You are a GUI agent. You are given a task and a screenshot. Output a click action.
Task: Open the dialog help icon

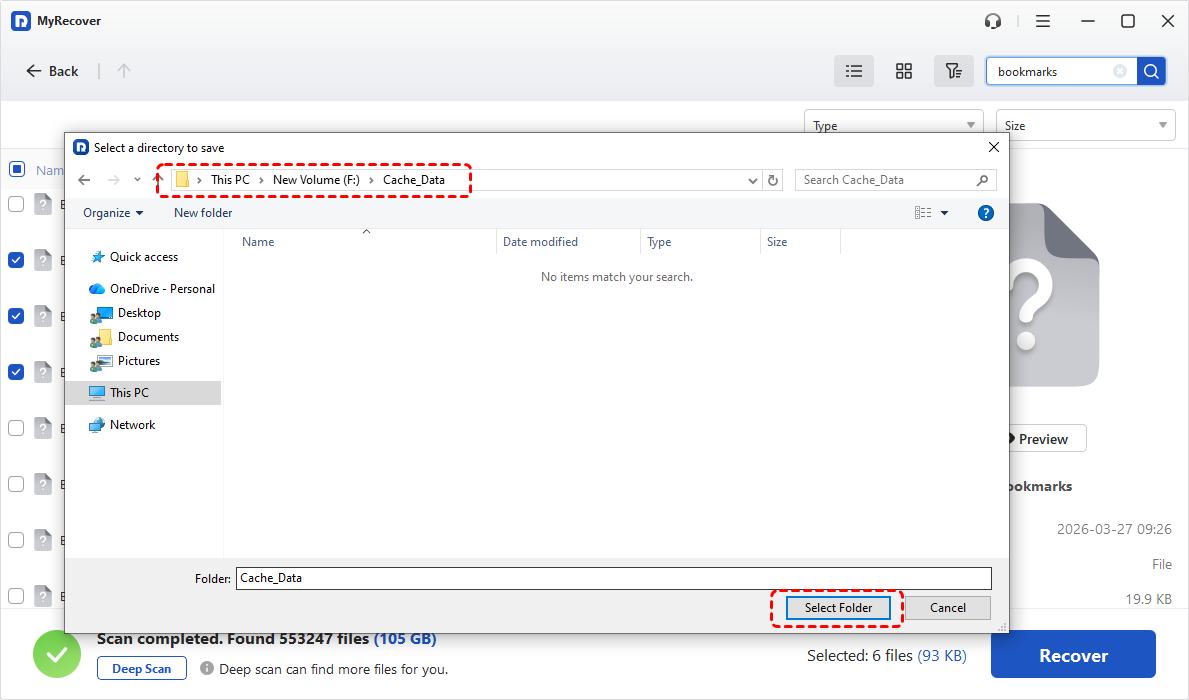tap(985, 213)
